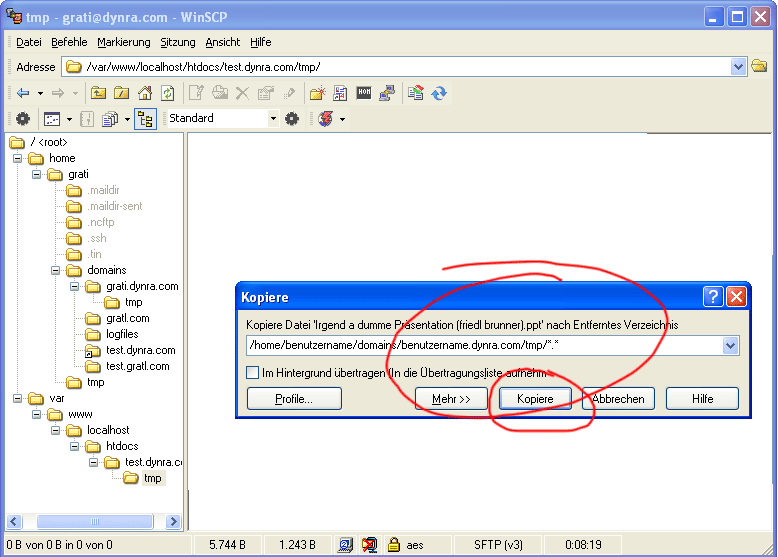Toggle the directory tree view icon

[144, 119]
